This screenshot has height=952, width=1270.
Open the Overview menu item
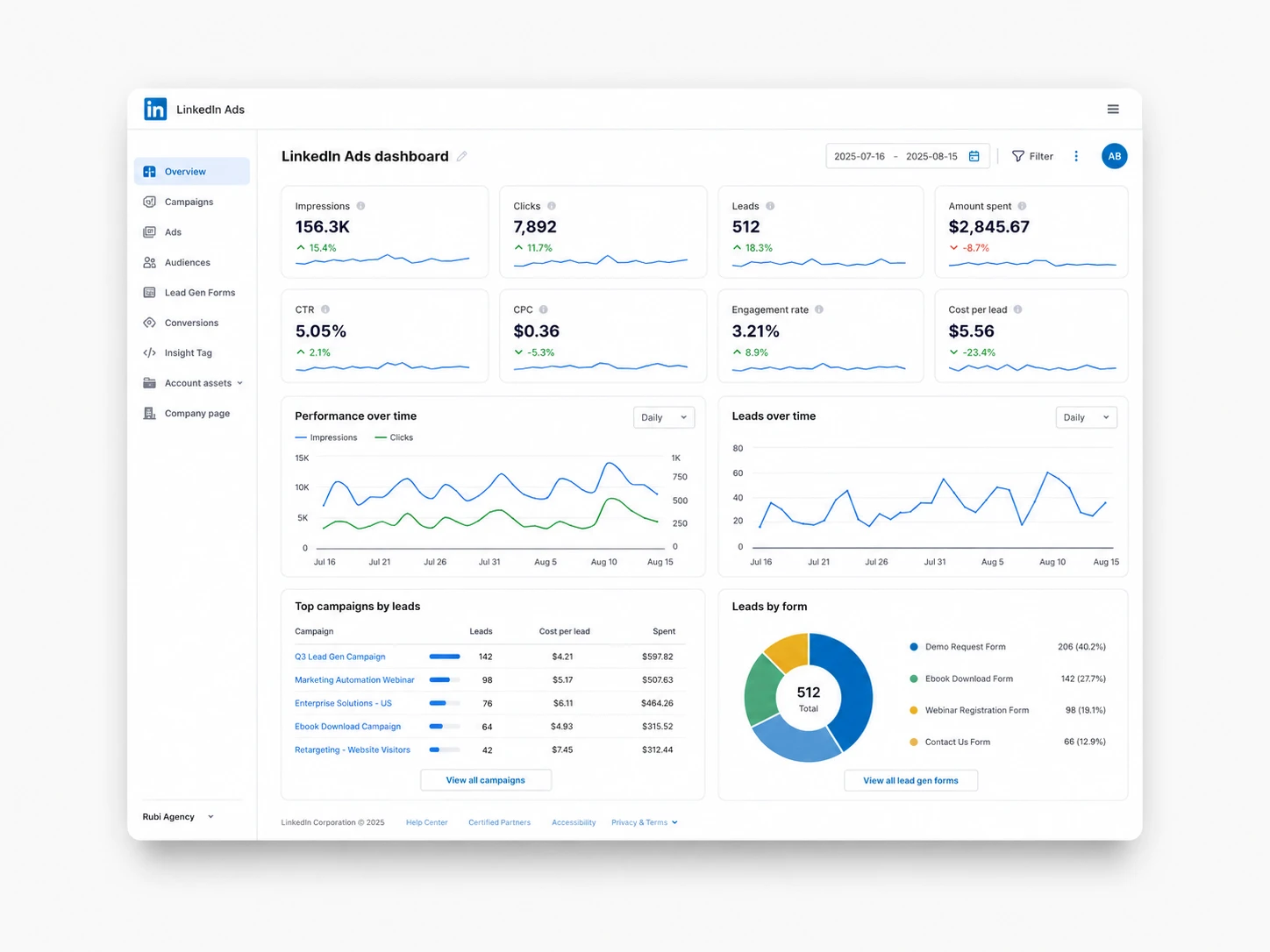point(192,172)
